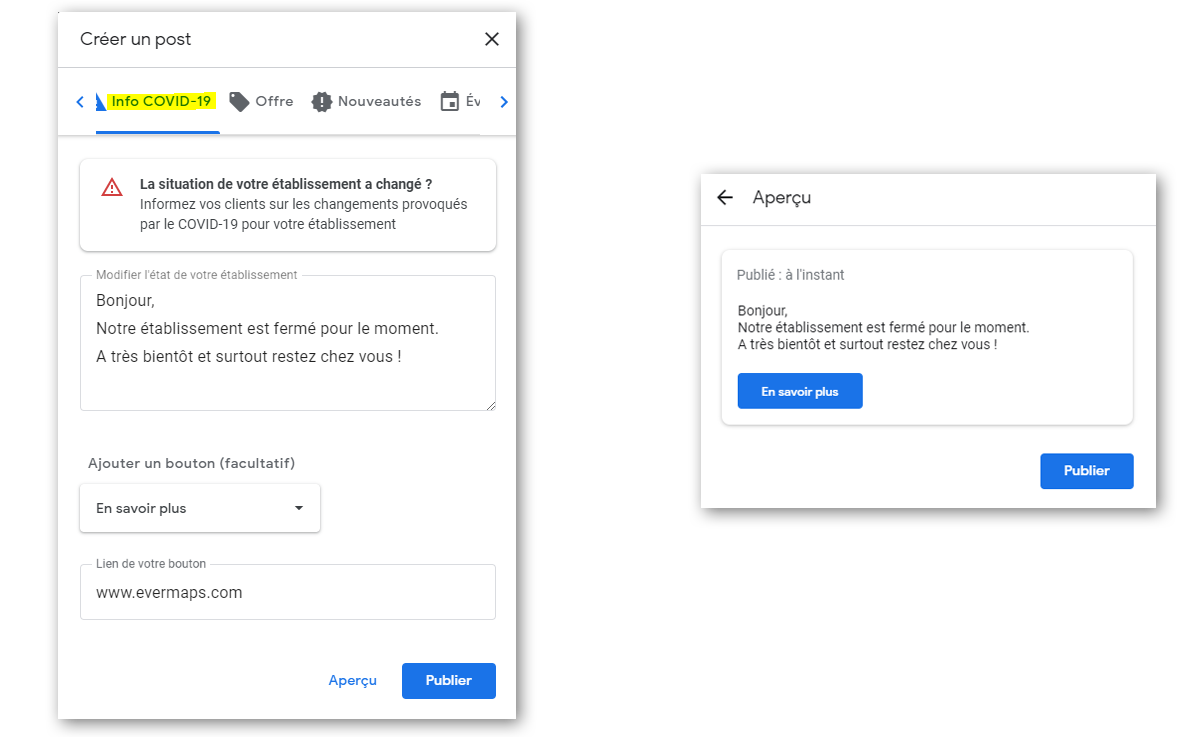
Task: Click Publier in the Créer un post dialog
Action: tap(449, 680)
